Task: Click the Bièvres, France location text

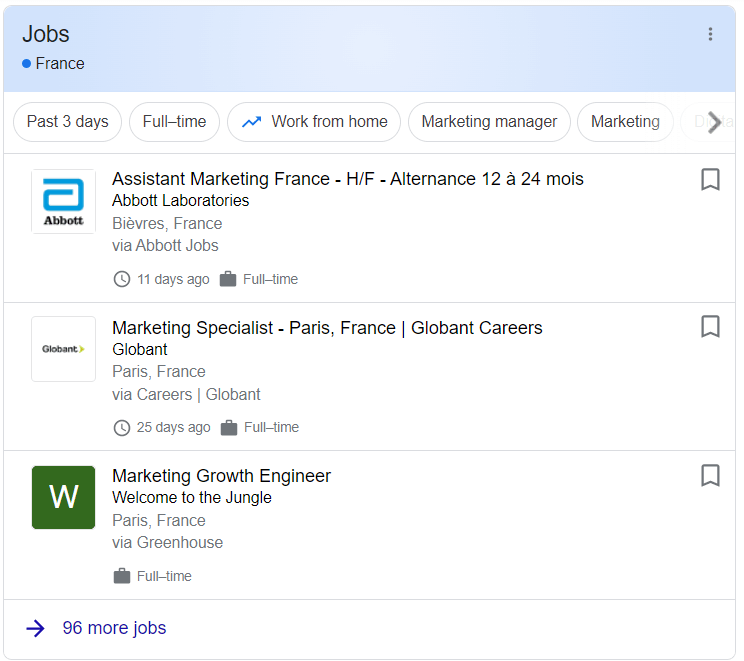Action: pos(167,223)
